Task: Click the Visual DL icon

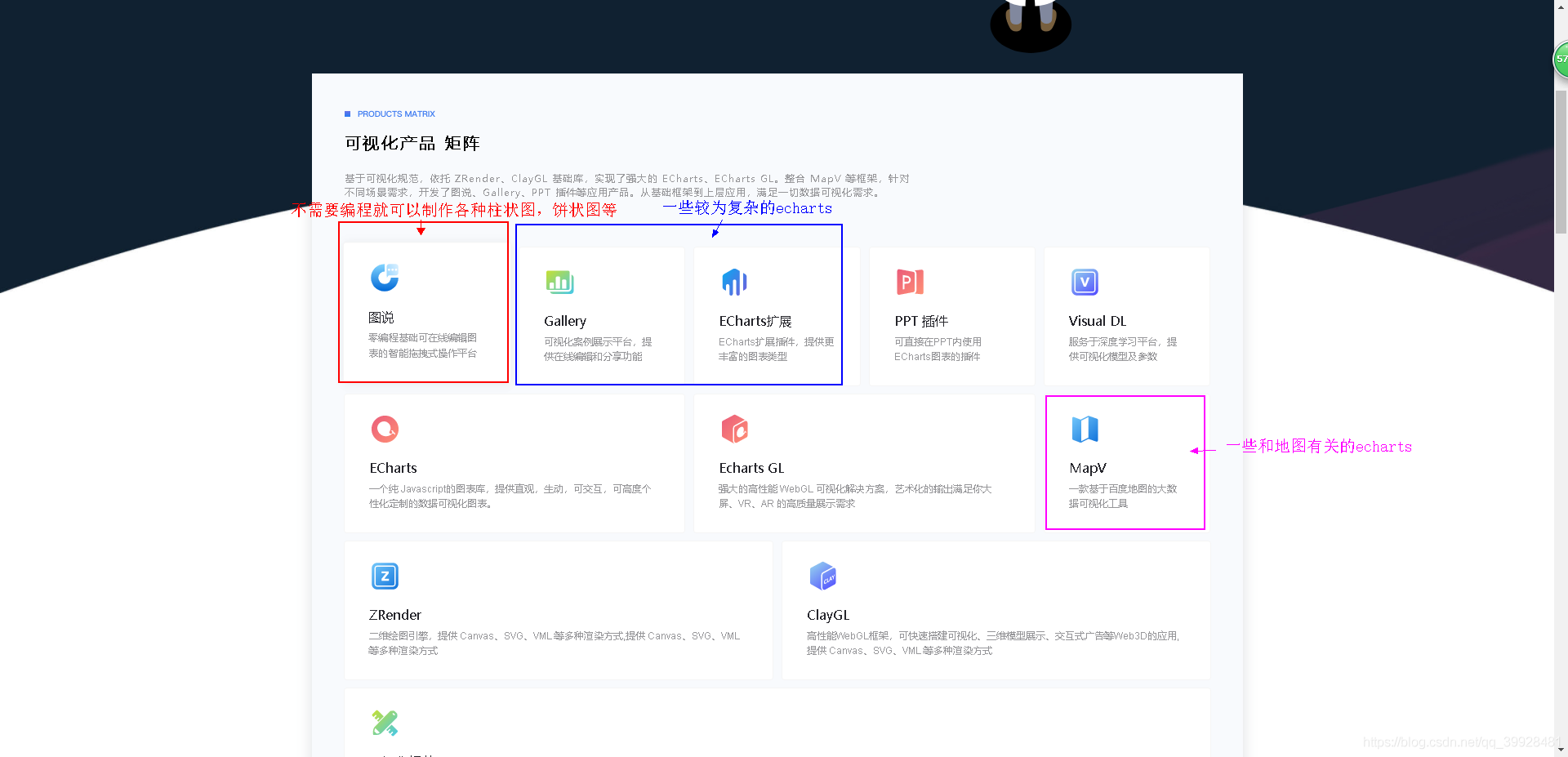Action: point(1085,282)
